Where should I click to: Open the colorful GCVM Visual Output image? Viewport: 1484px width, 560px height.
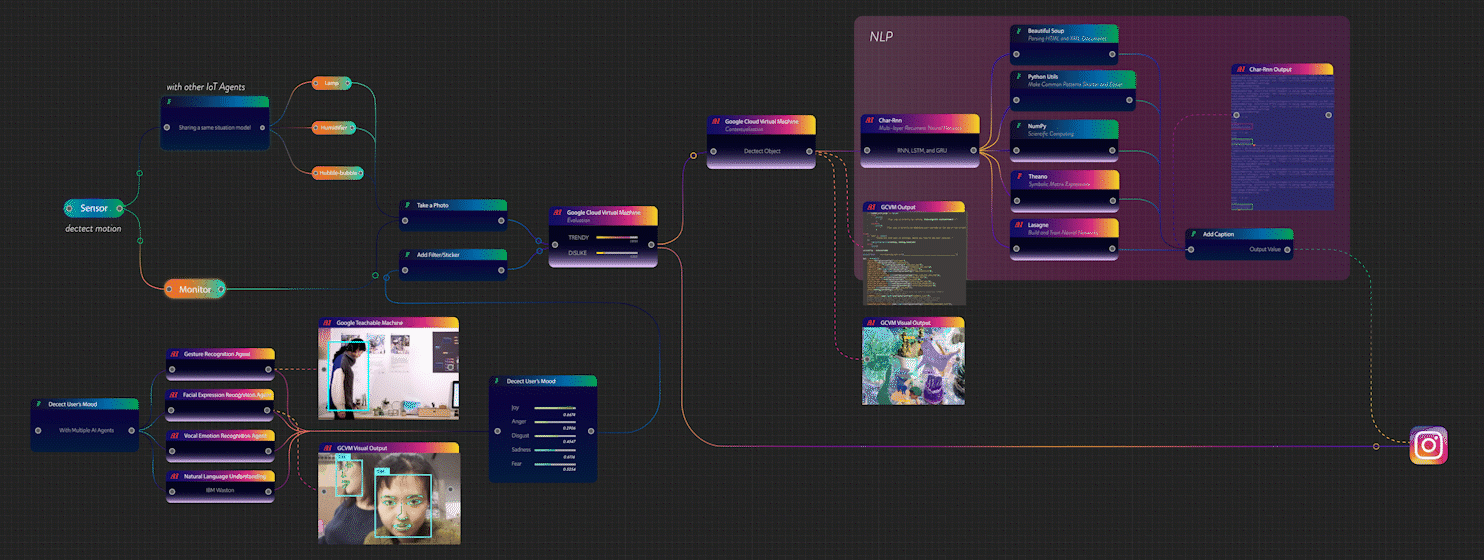click(x=914, y=365)
